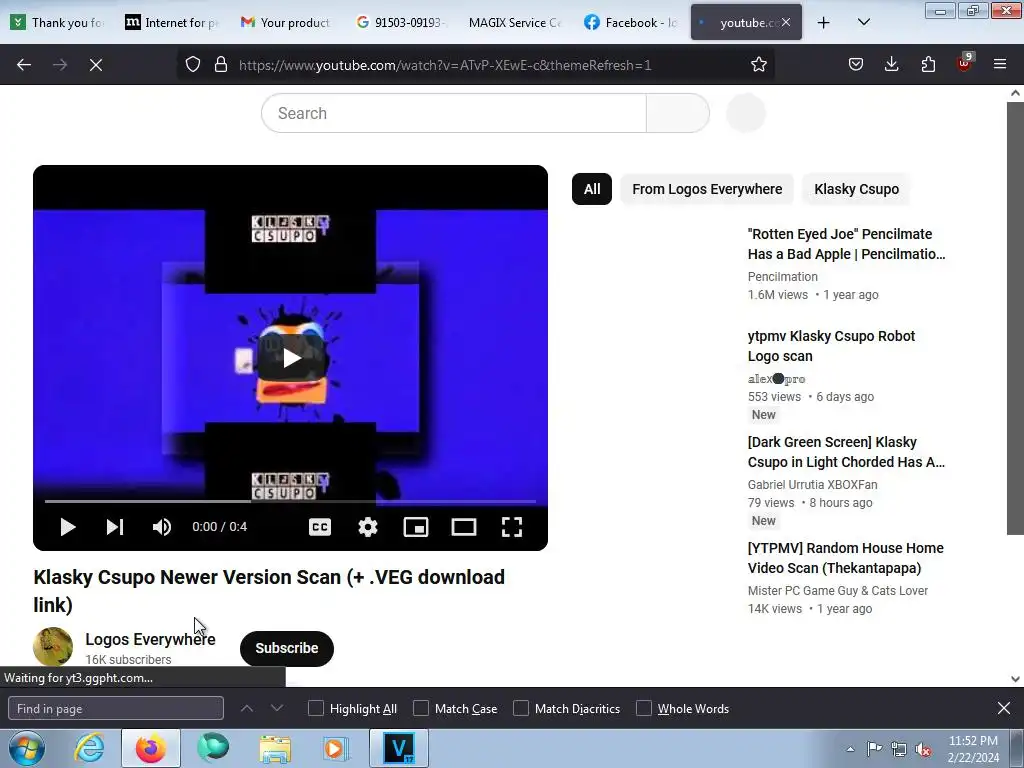Screen dimensions: 1024x768
Task: Open tracking protection shield icon
Action: tap(193, 65)
